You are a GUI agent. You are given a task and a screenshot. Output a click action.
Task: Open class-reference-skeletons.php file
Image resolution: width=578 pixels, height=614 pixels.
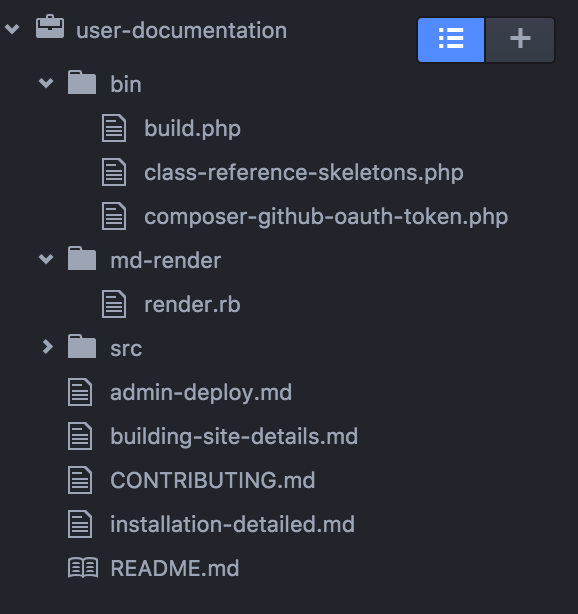pyautogui.click(x=303, y=173)
